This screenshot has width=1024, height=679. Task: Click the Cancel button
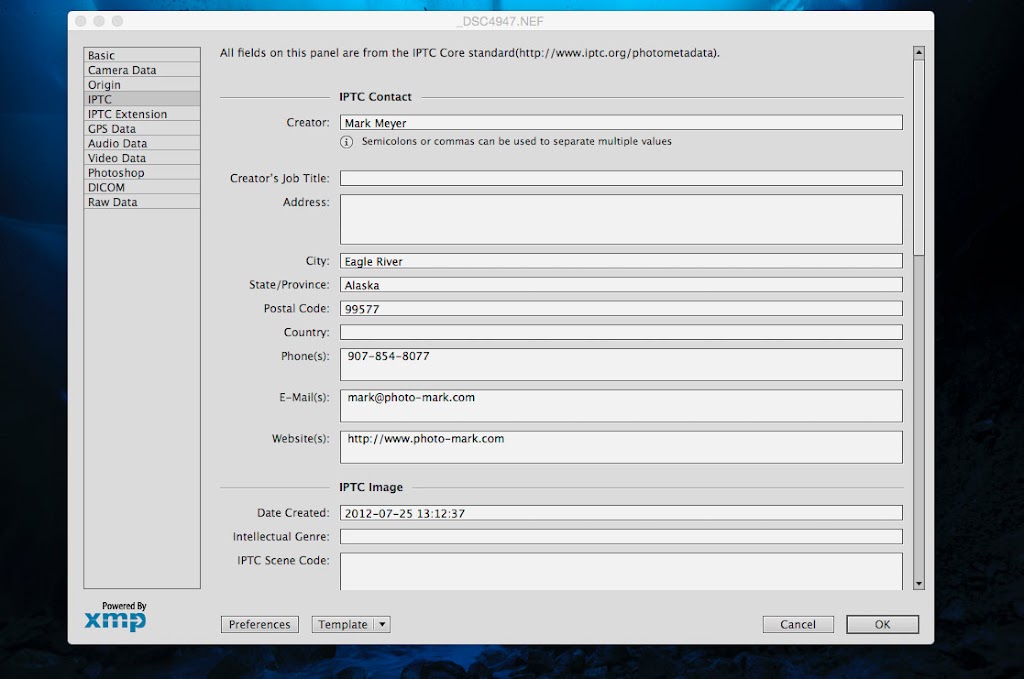click(x=797, y=624)
